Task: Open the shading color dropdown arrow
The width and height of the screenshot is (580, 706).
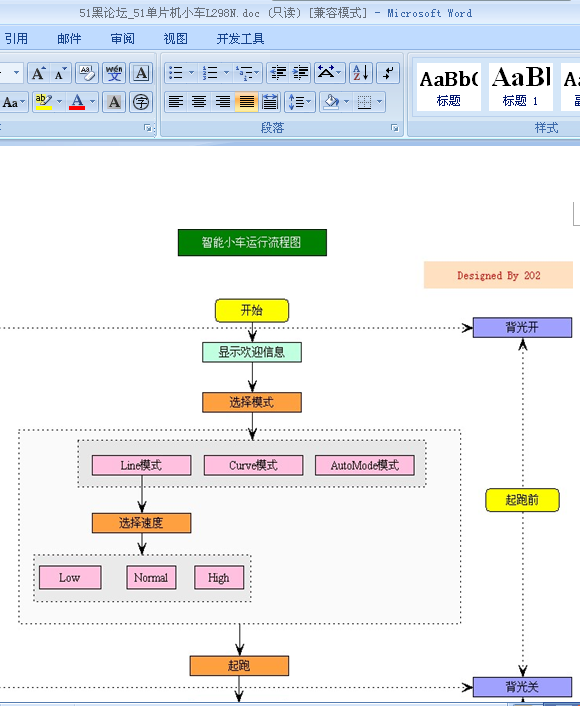Action: [346, 102]
